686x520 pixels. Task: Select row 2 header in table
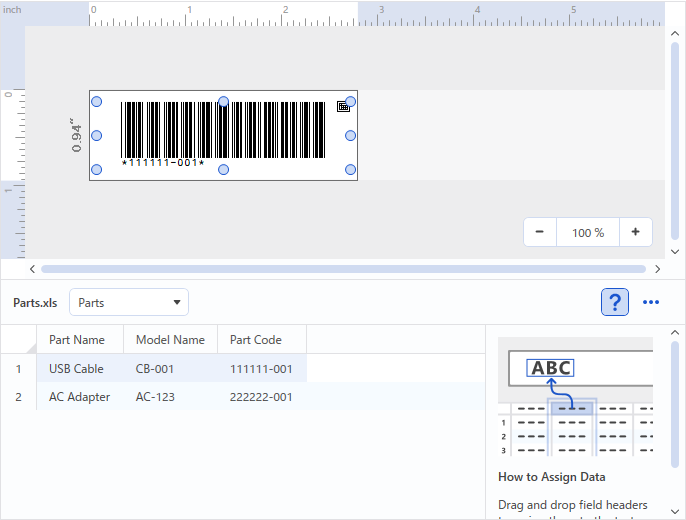pos(18,397)
